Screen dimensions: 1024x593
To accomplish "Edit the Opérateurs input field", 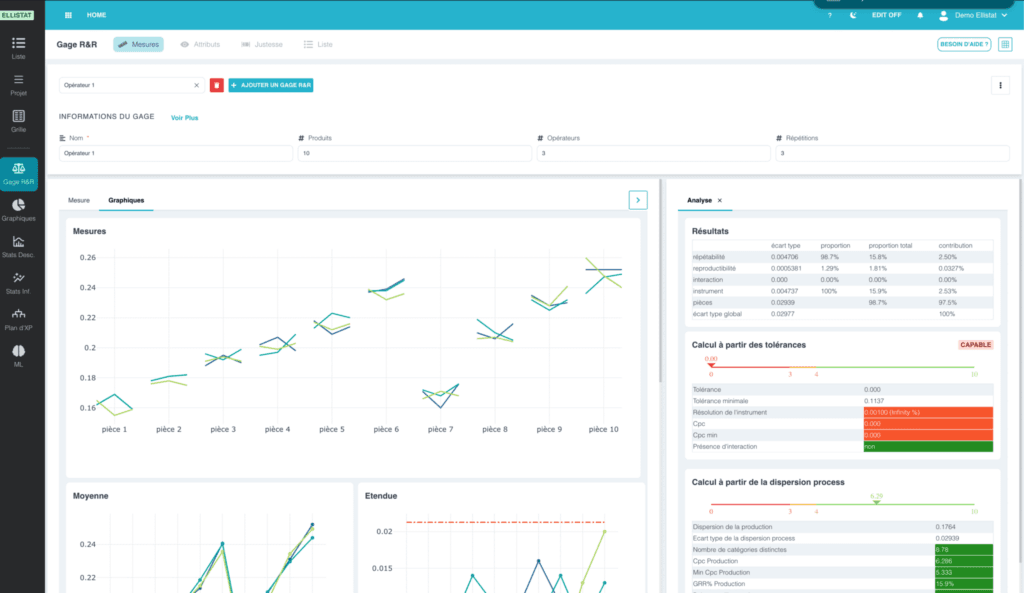I will click(x=654, y=153).
